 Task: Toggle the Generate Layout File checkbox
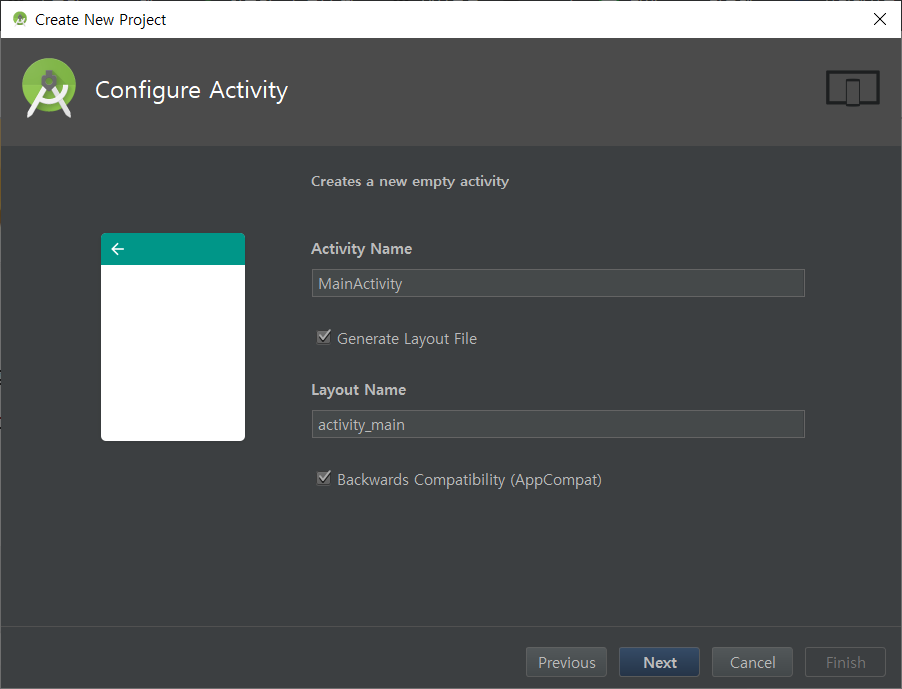point(324,337)
